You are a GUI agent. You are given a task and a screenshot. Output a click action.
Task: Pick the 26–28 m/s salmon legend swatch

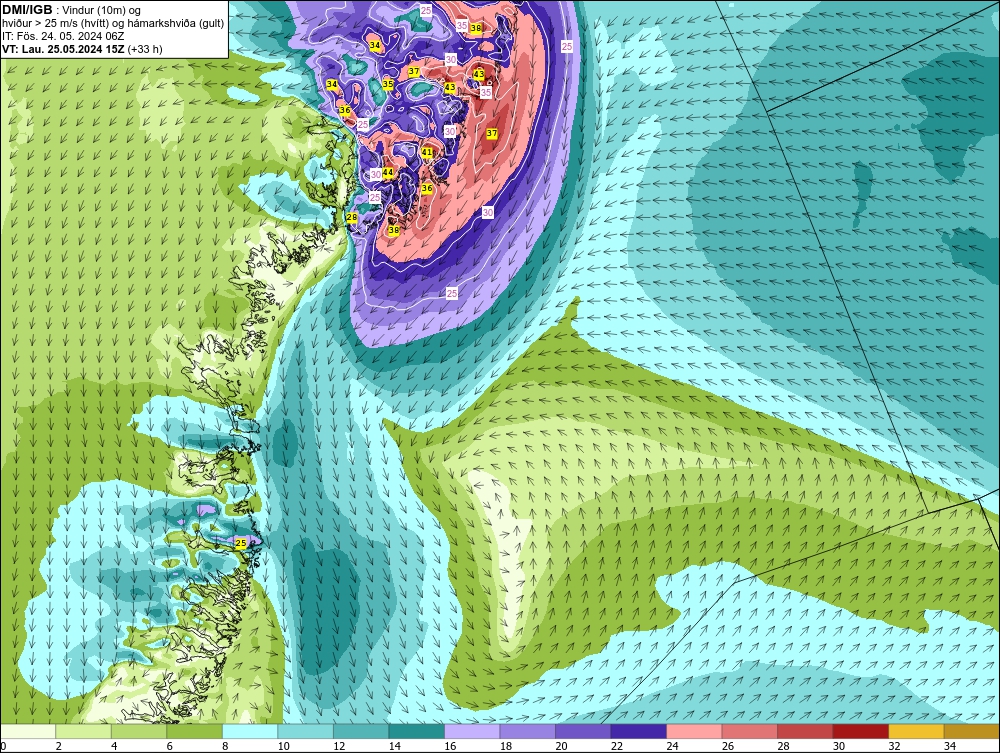tap(749, 731)
